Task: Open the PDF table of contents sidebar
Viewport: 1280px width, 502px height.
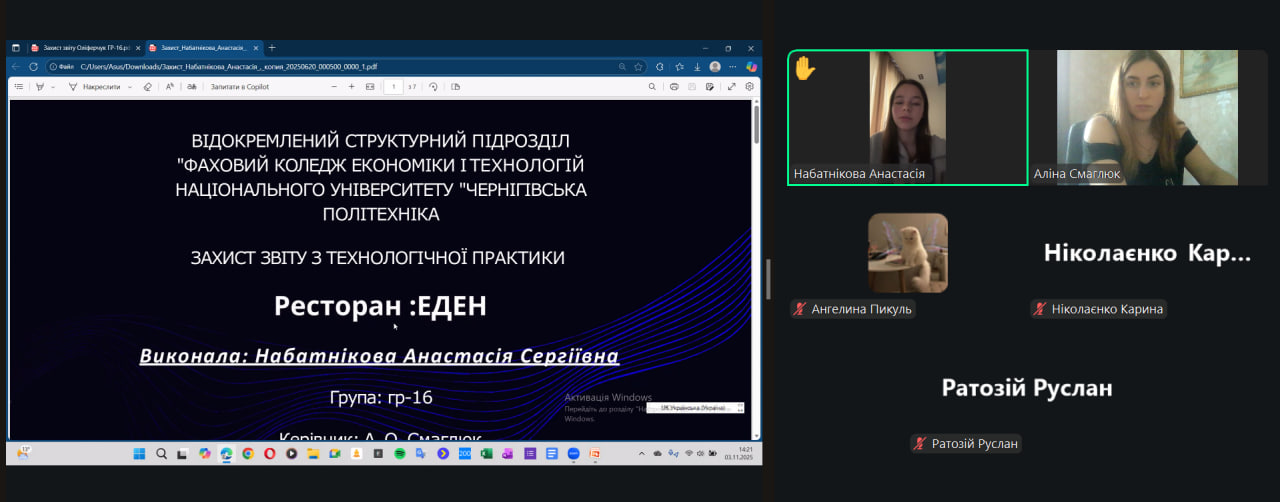Action: click(x=19, y=87)
